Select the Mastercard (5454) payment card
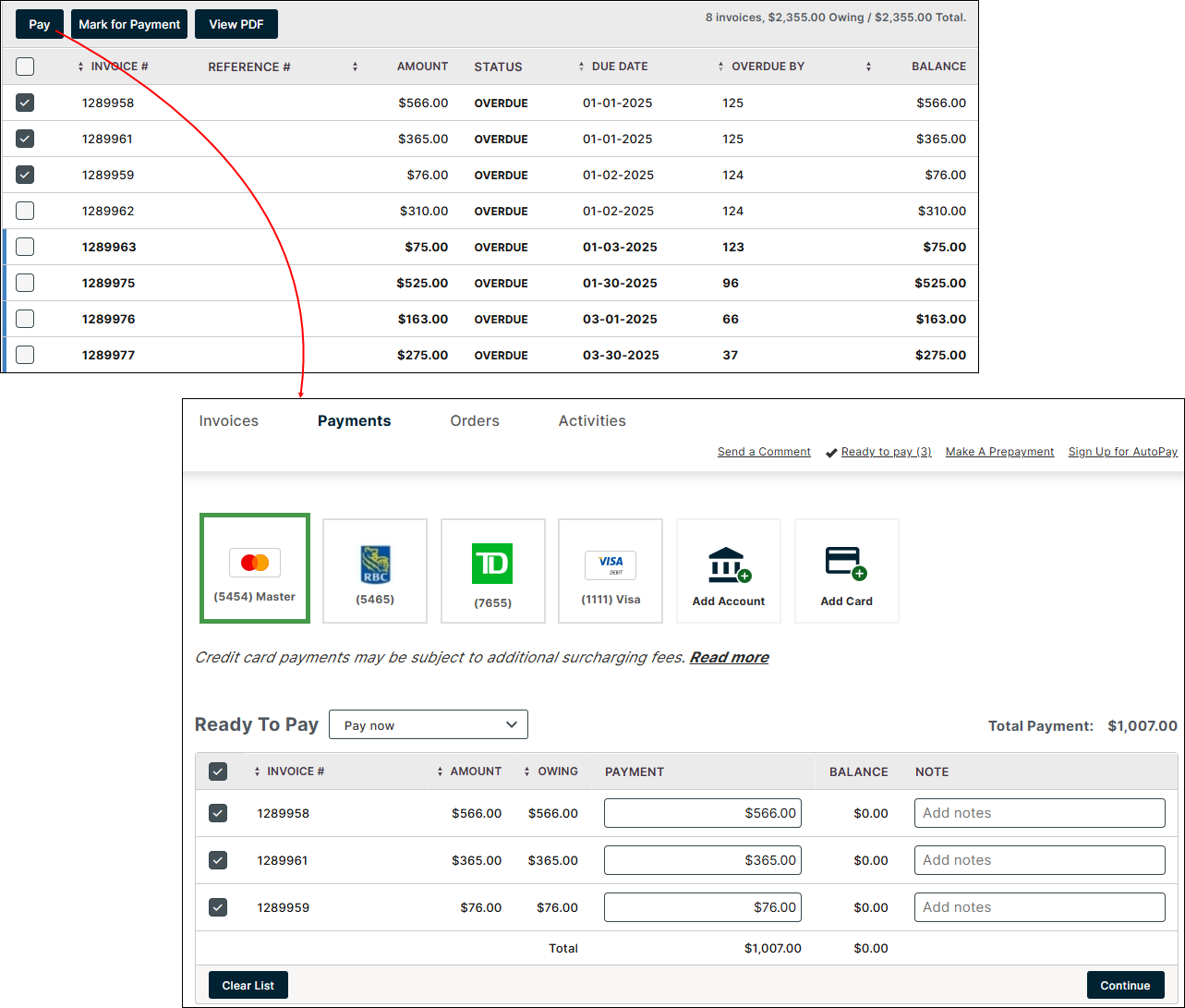Viewport: 1185px width, 1008px height. click(x=255, y=568)
